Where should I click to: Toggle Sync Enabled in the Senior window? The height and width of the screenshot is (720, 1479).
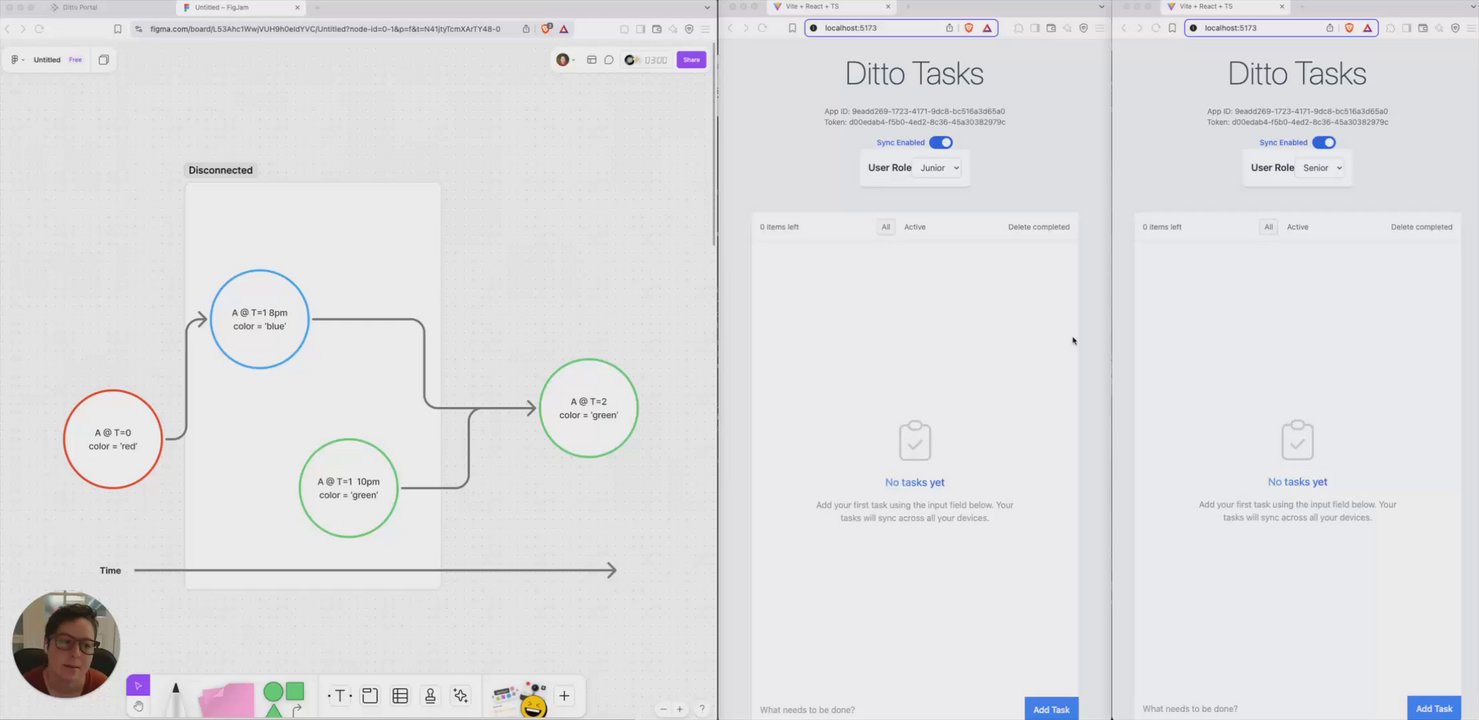1324,143
